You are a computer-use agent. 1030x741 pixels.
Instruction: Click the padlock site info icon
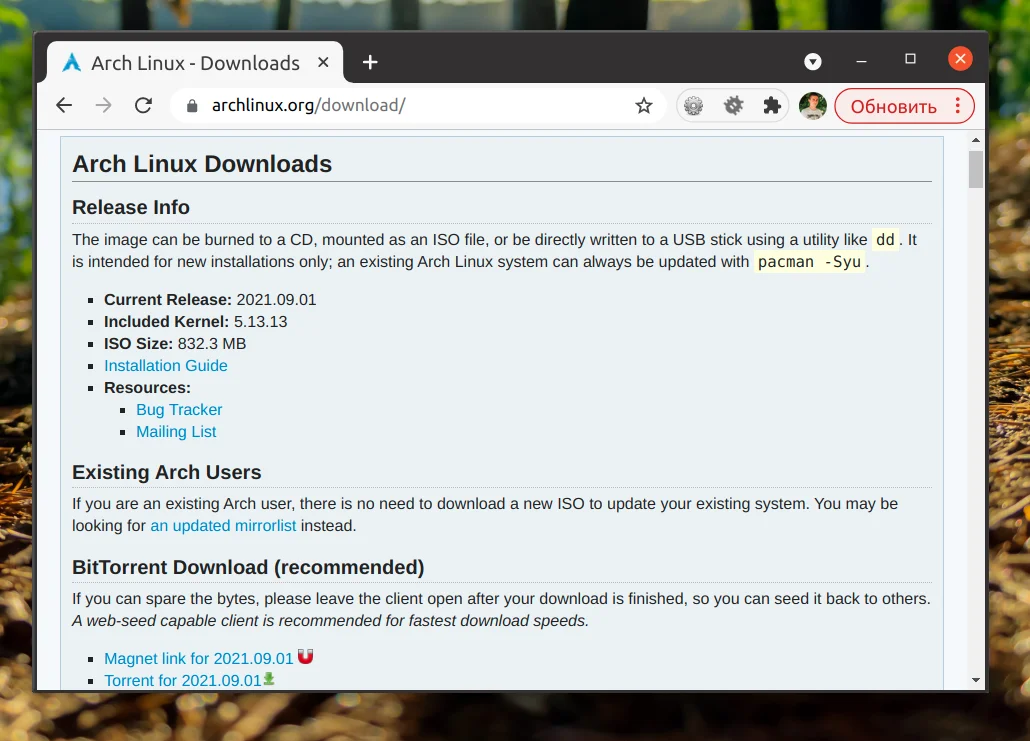192,106
